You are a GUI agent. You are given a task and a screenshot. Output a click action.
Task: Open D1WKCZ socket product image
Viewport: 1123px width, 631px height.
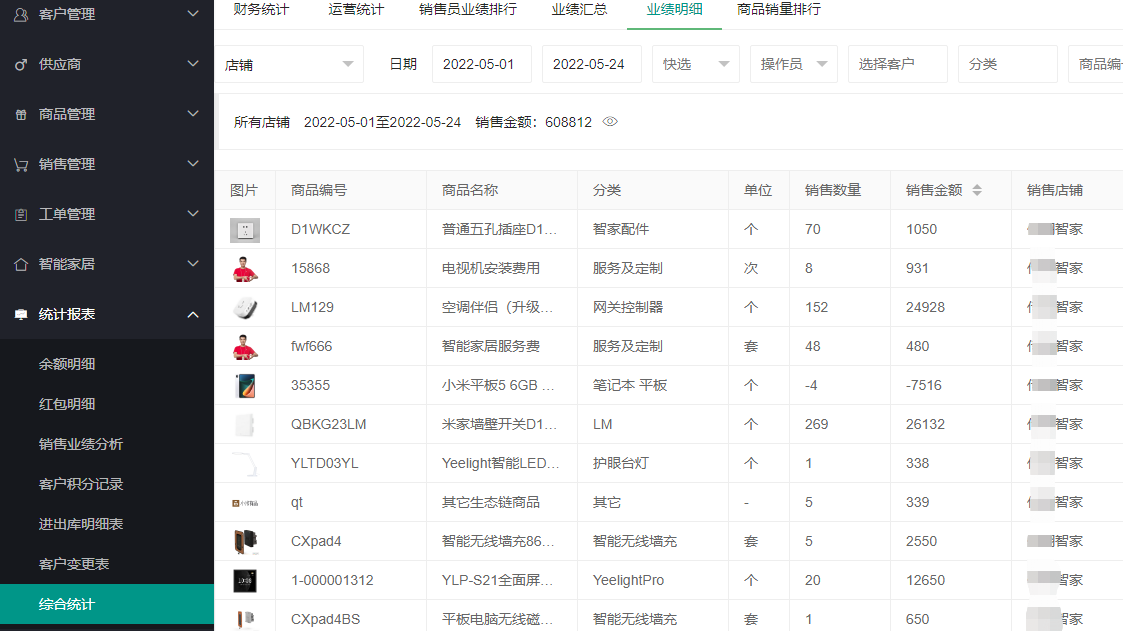click(245, 230)
